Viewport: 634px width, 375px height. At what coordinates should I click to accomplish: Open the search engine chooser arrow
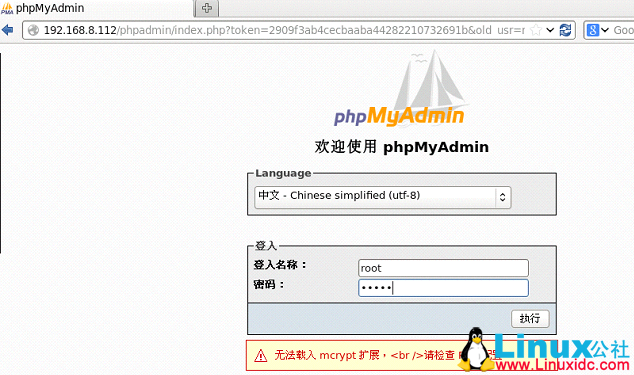pos(605,30)
